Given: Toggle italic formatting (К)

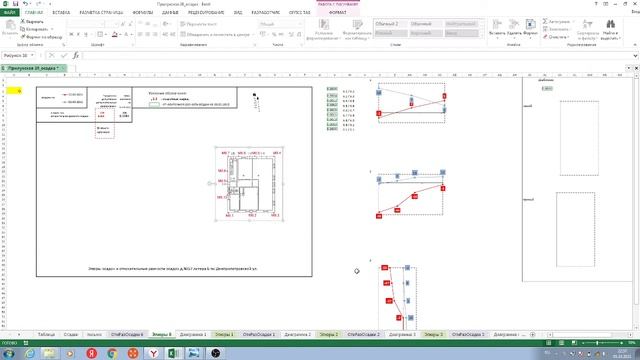Looking at the screenshot, I should click(x=78, y=34).
